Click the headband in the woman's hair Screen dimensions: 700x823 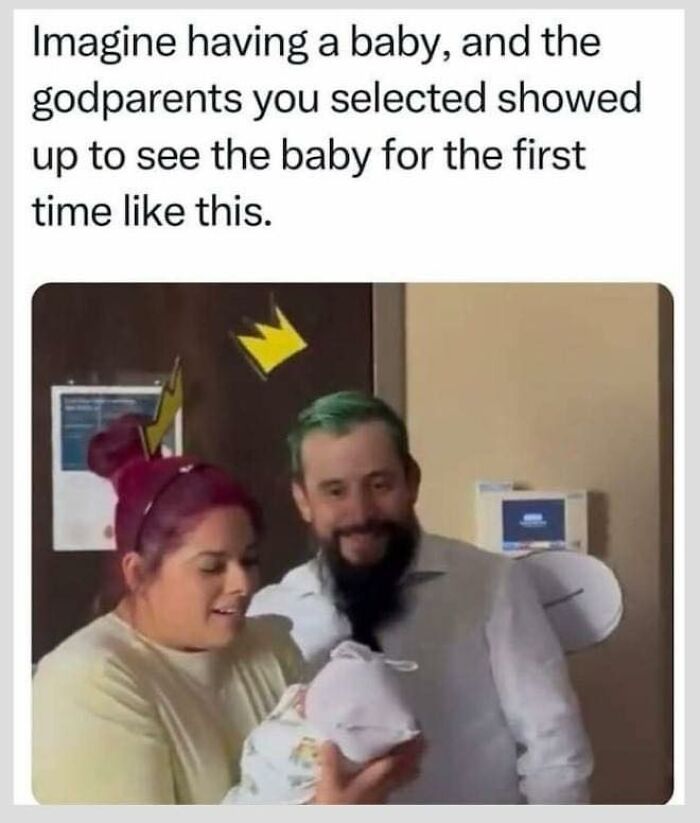166,495
